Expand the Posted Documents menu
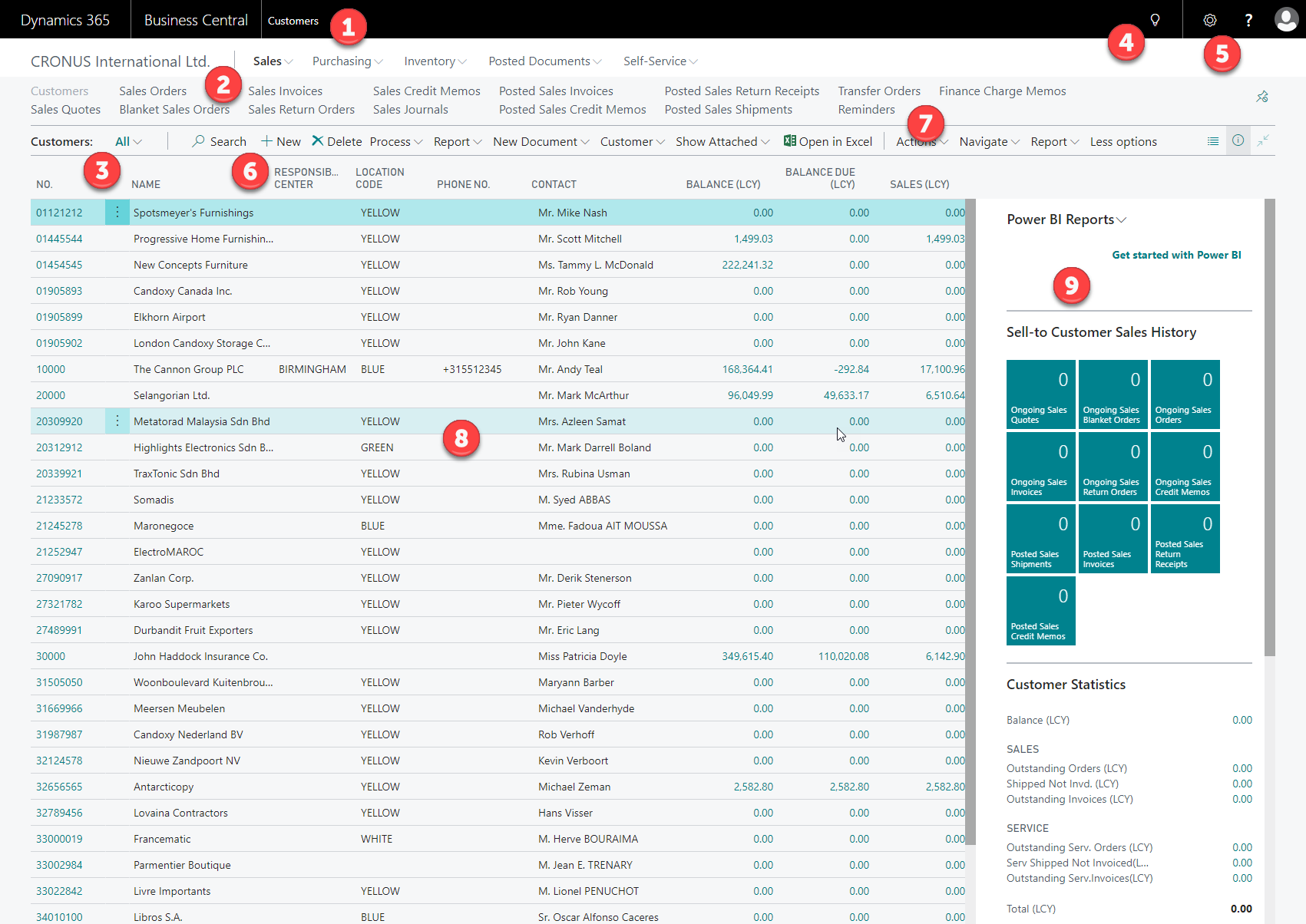 click(545, 61)
